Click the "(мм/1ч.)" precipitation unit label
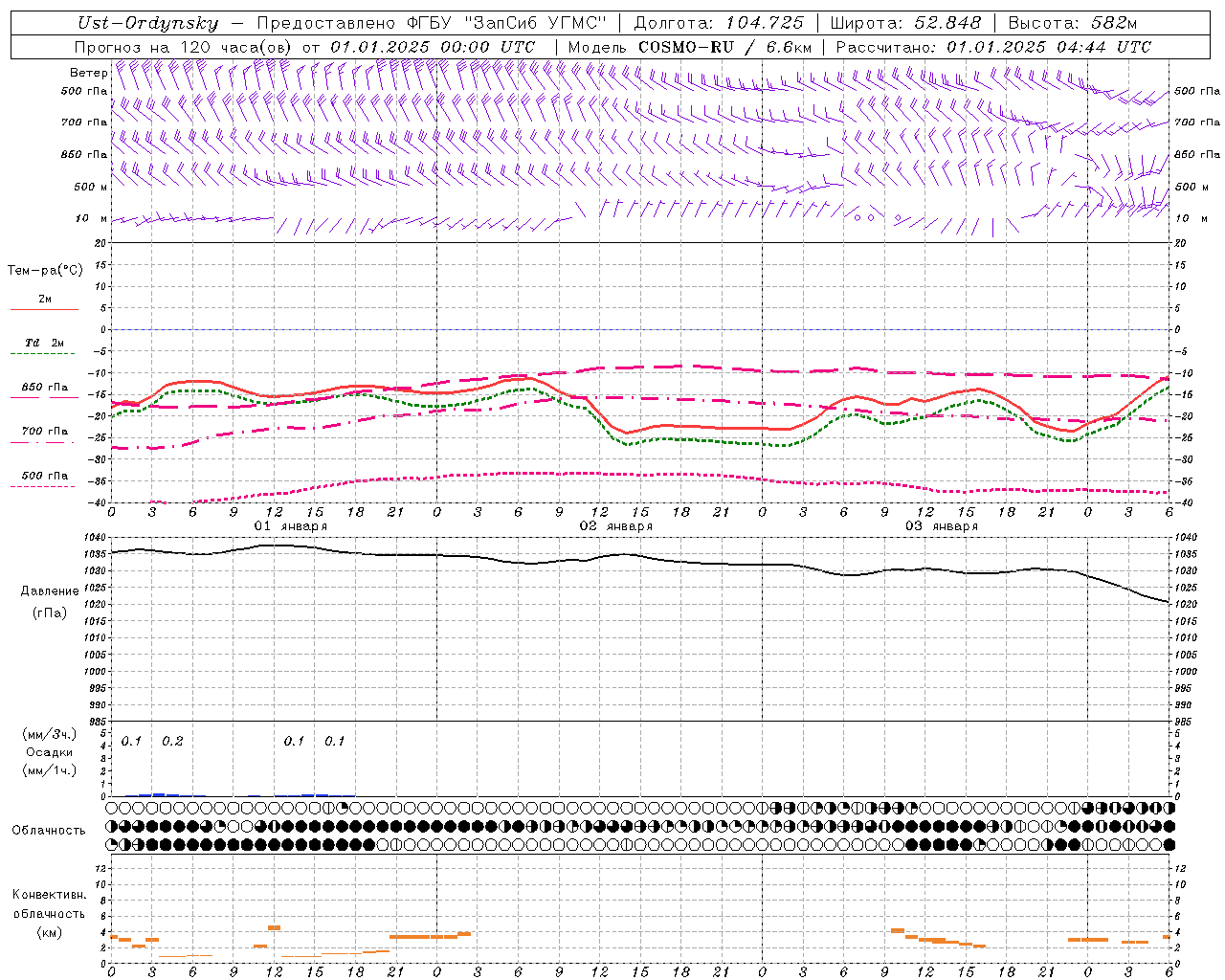The image size is (1225, 980). pyautogui.click(x=49, y=770)
